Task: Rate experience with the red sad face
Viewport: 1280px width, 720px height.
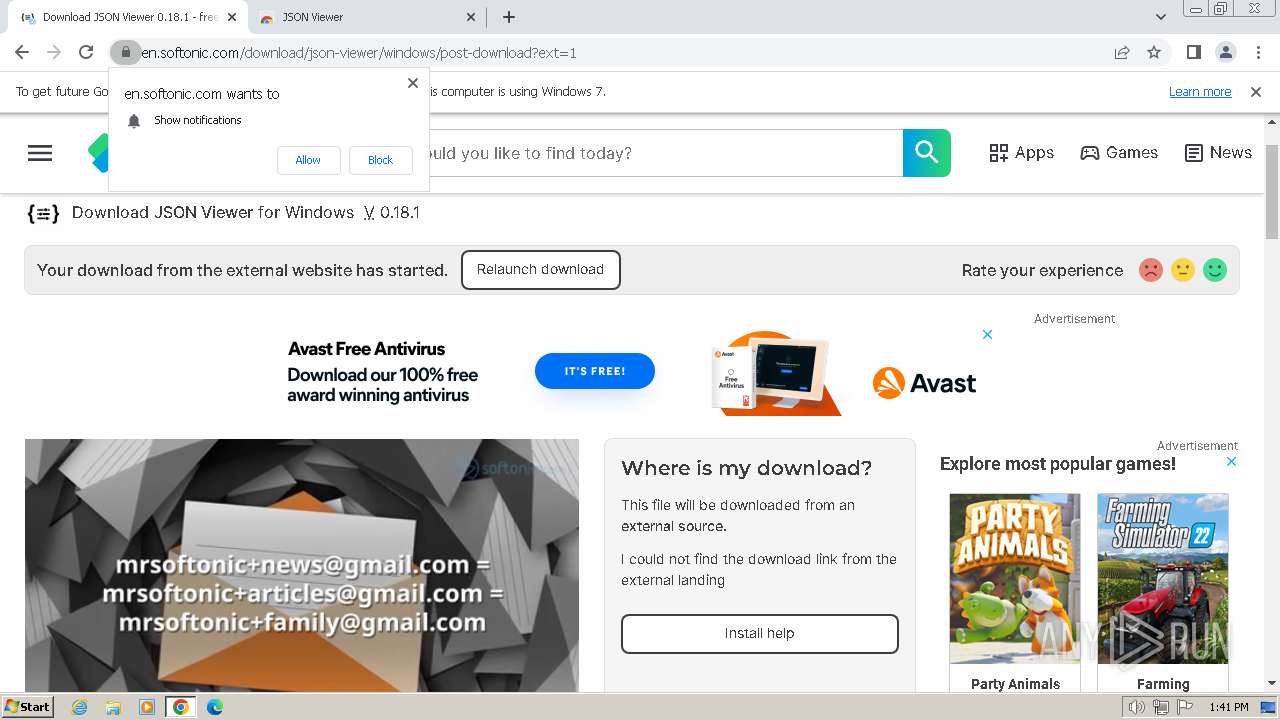Action: point(1151,270)
